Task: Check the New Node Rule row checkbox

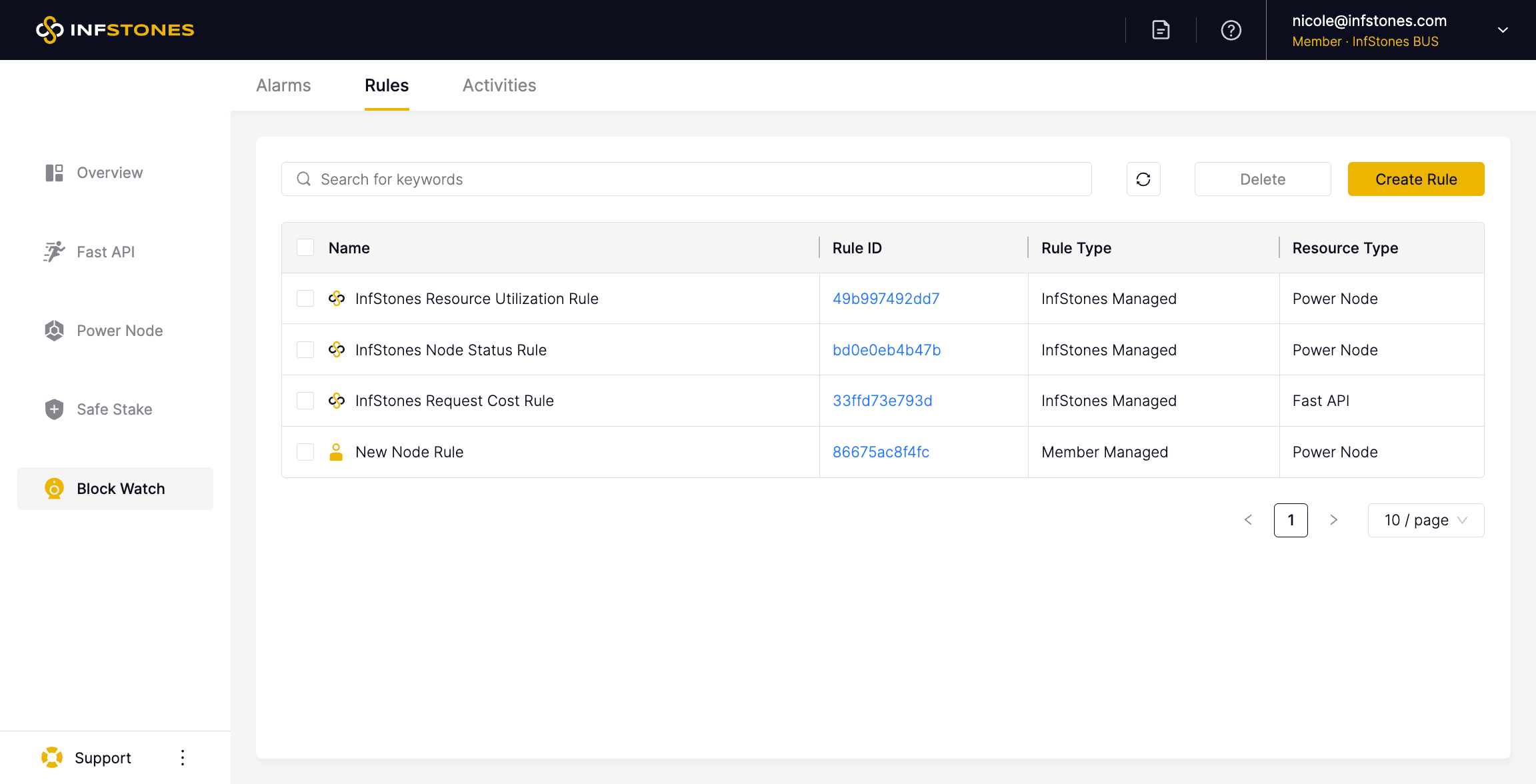Action: tap(305, 452)
